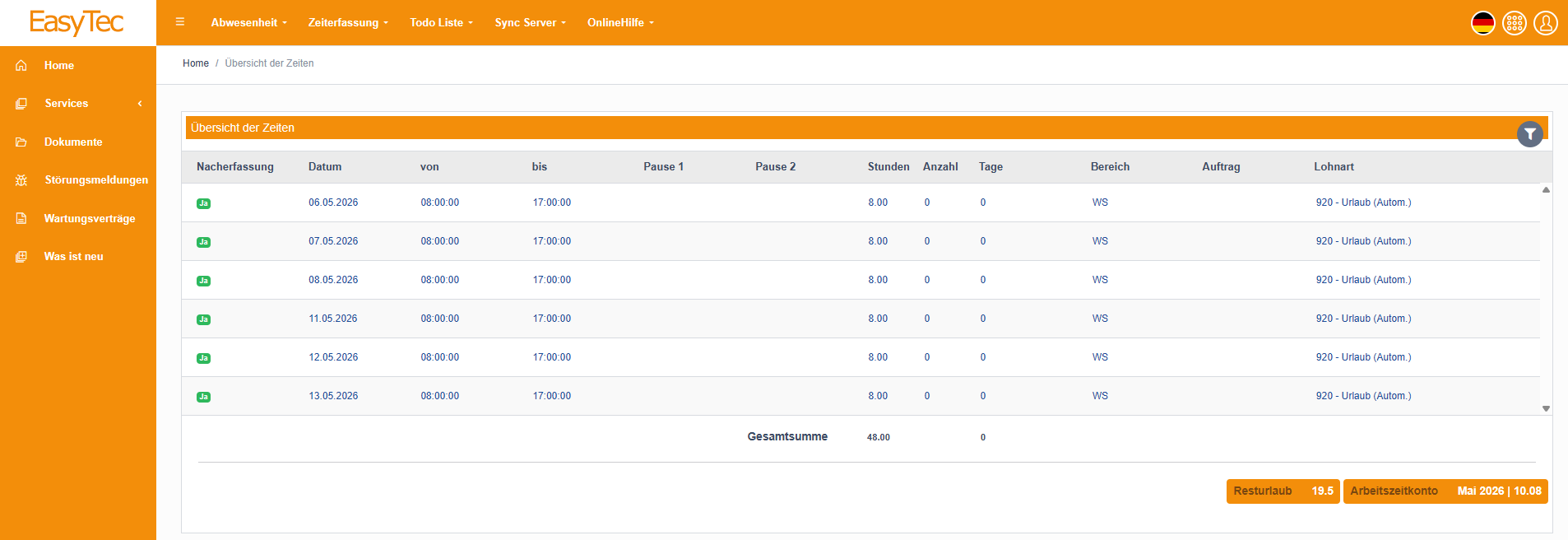
Task: Click the Ja badge for 08.05.2026
Action: tap(203, 281)
